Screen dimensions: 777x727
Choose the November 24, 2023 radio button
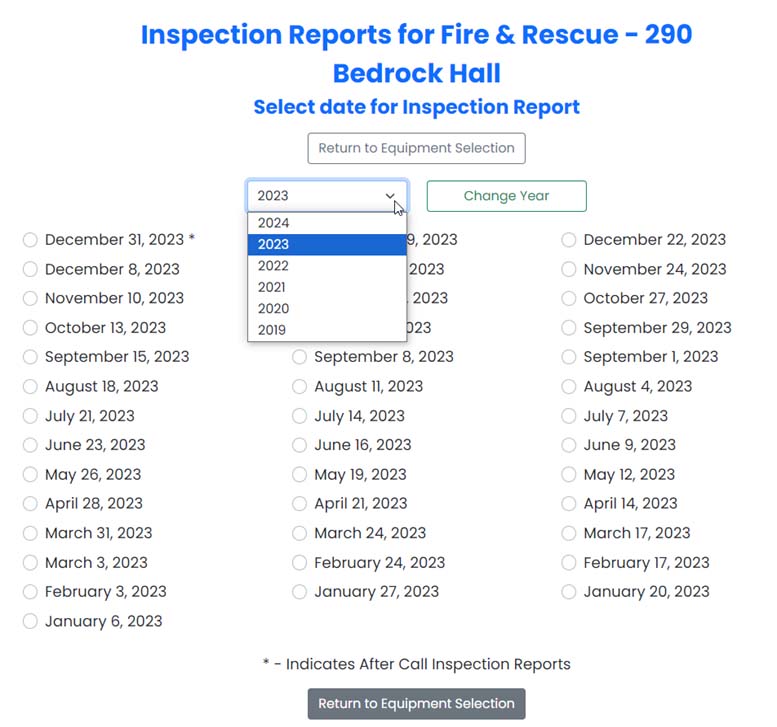pyautogui.click(x=569, y=269)
